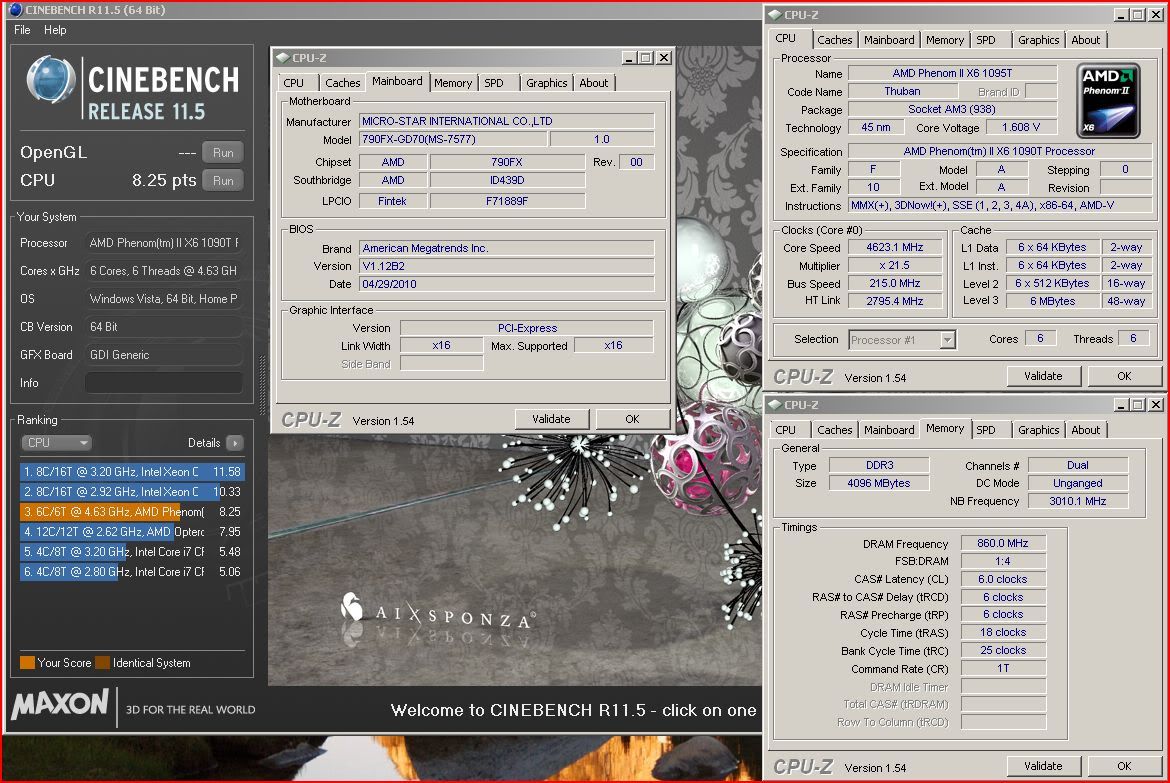
Task: Select ranking row 4 AMD Opteron 7.95
Action: click(132, 532)
